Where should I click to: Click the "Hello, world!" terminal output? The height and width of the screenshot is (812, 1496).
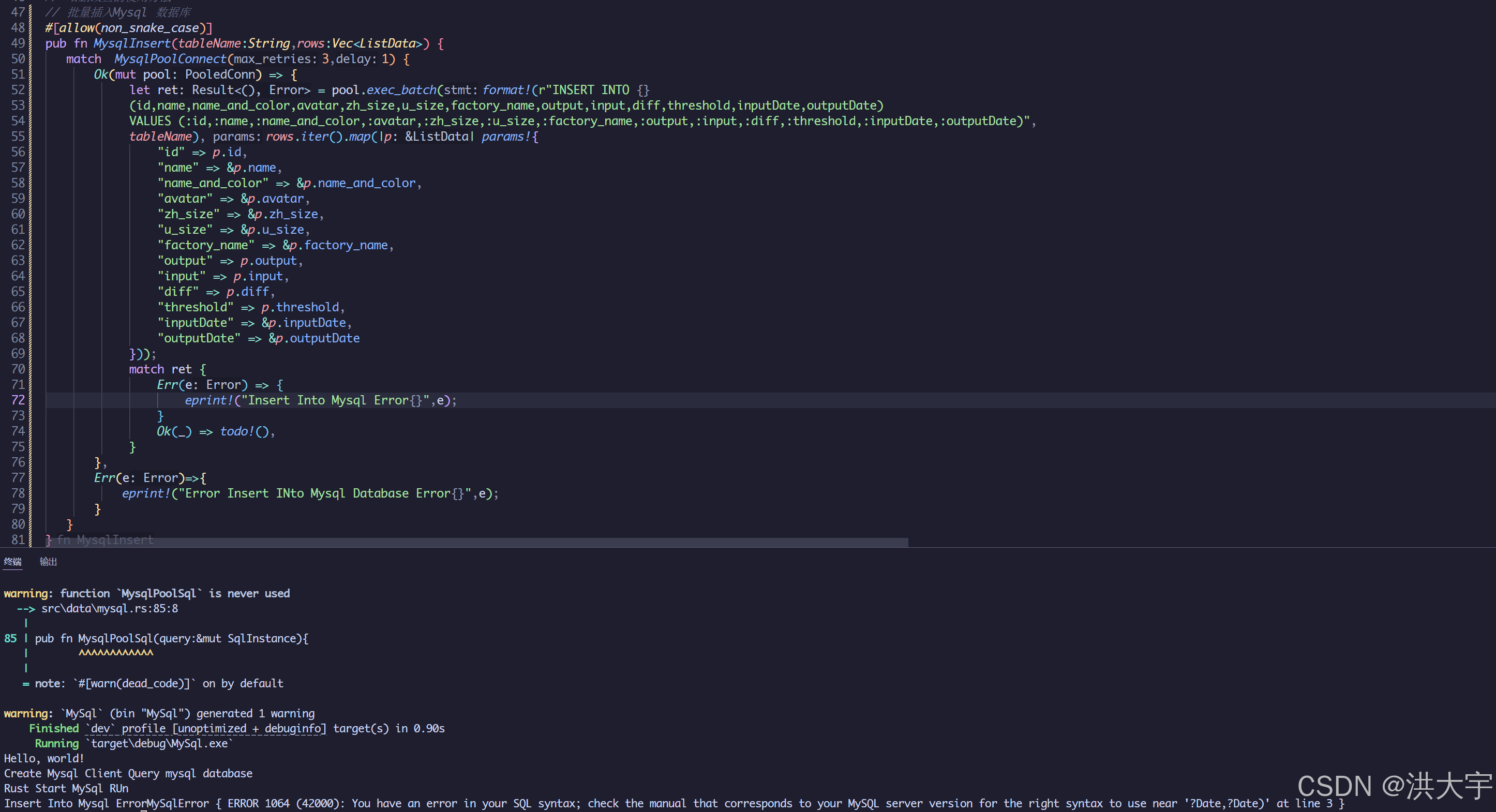(44, 759)
